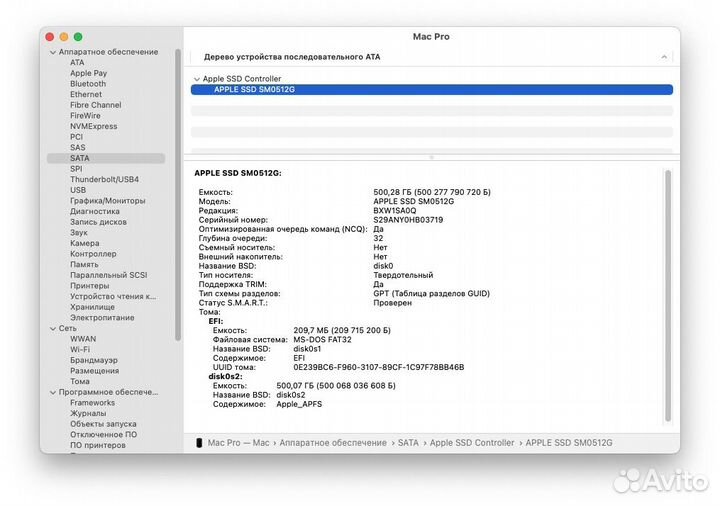720x506 pixels.
Task: Collapse the Аппаратное обеспечение section
Action: pos(53,52)
